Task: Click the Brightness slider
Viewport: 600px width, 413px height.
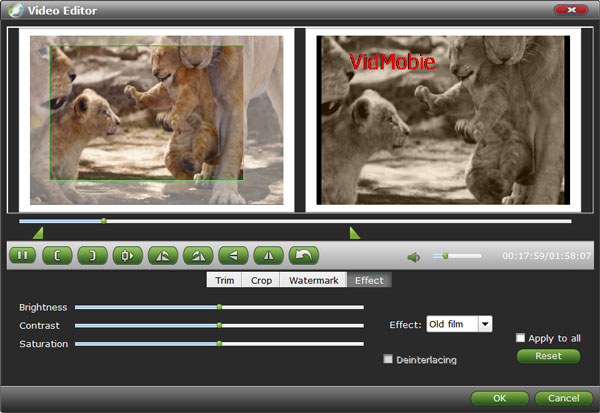Action: pyautogui.click(x=219, y=307)
